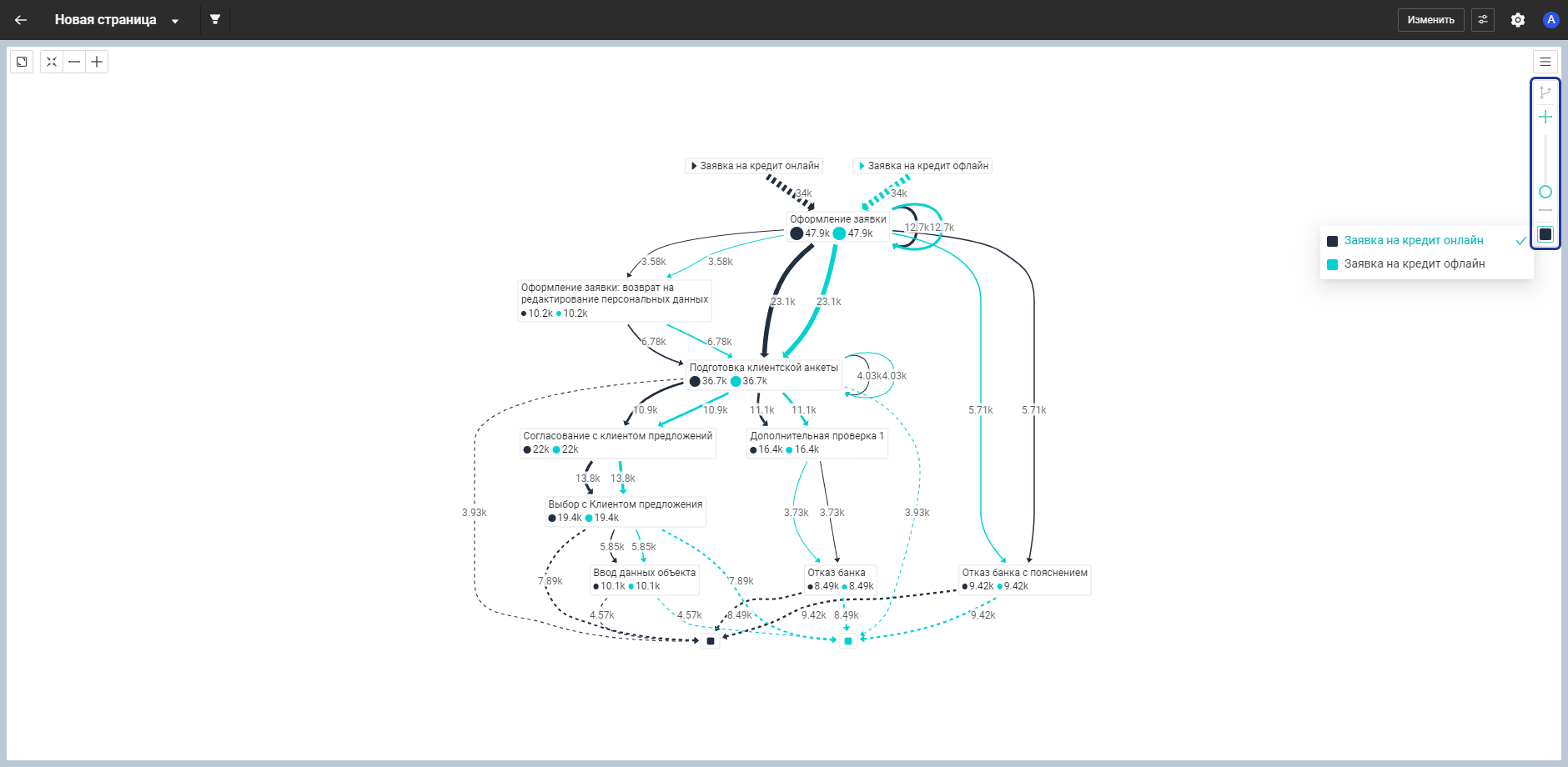Select the 'Отказ банка' node
Viewport: 1568px width, 767px height.
841,579
